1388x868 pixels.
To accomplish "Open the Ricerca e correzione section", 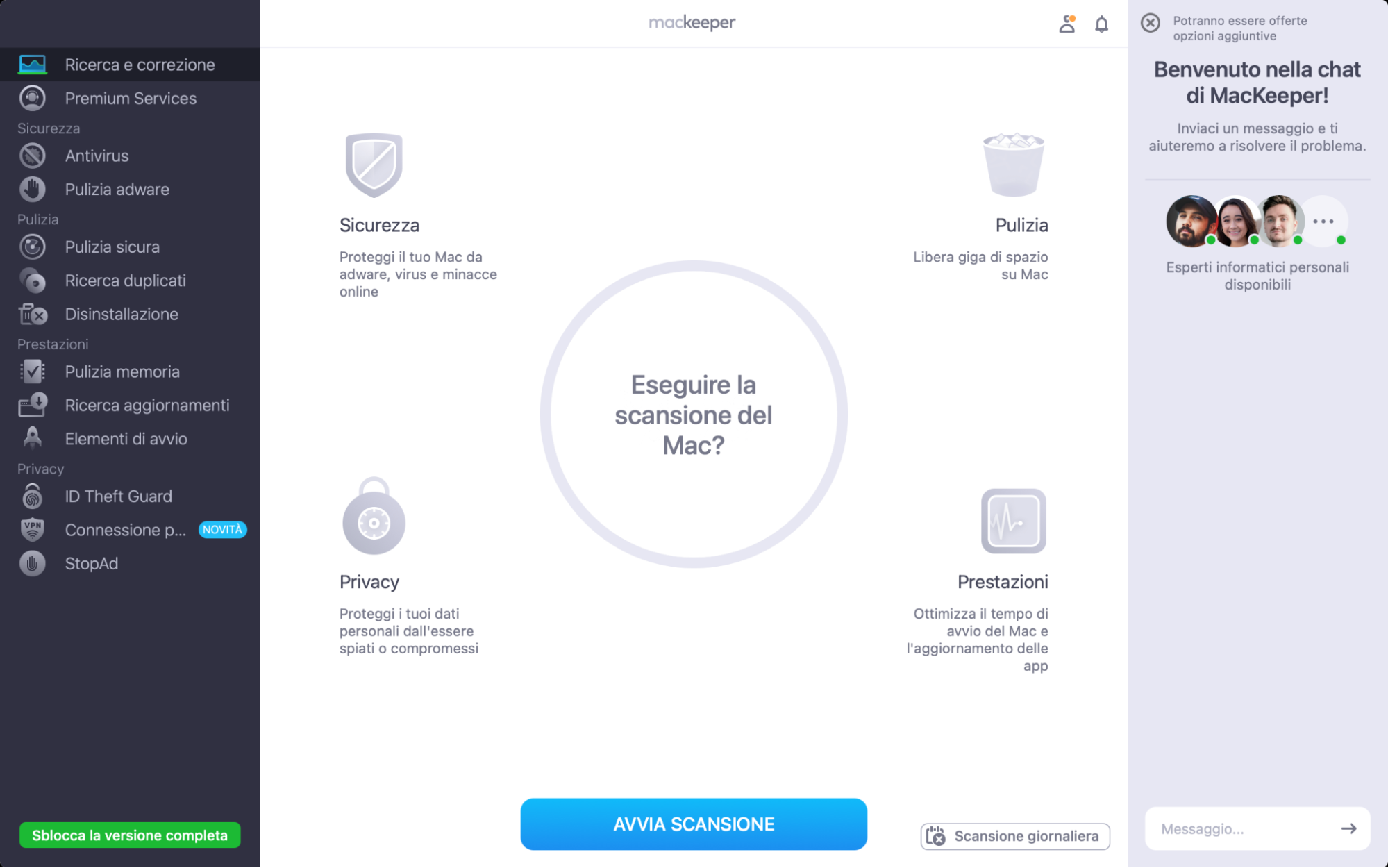I will click(x=140, y=64).
